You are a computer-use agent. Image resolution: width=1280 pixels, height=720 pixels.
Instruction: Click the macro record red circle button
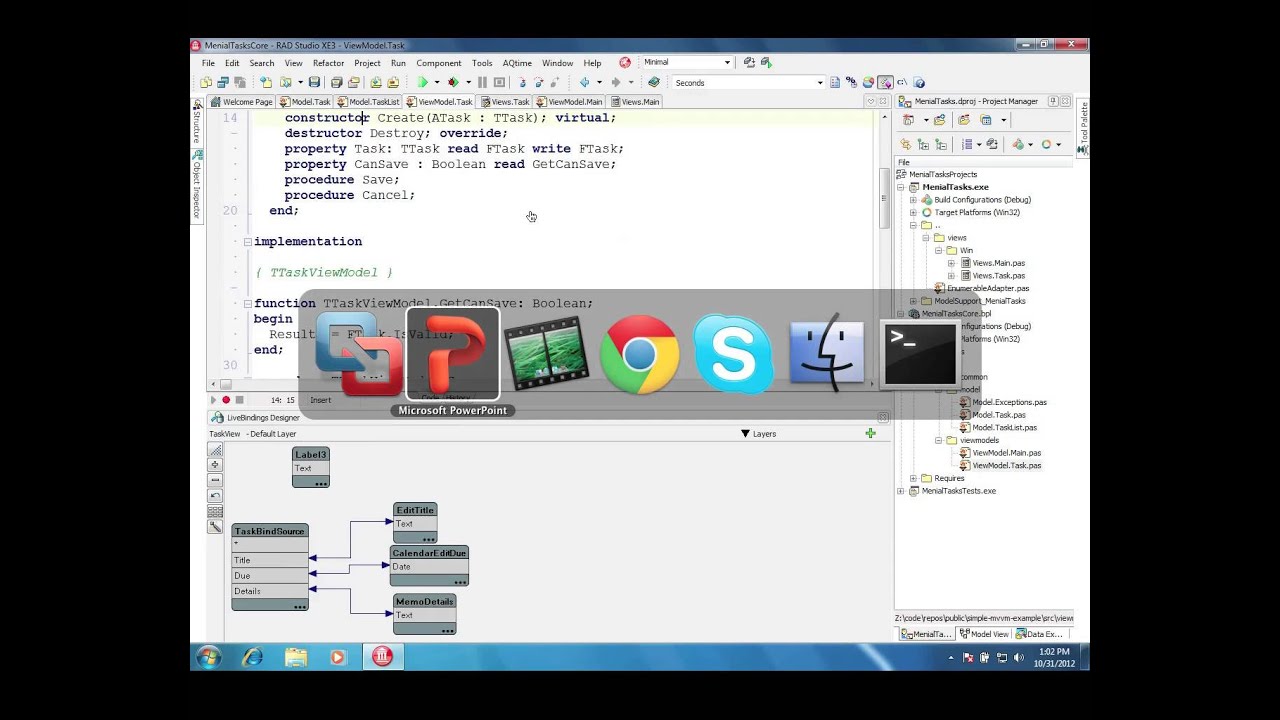coord(226,400)
